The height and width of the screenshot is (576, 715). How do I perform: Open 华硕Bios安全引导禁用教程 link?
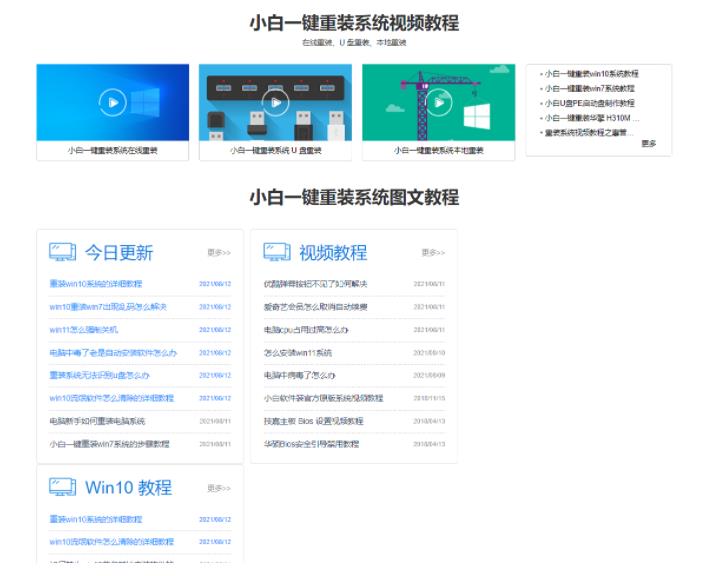311,444
